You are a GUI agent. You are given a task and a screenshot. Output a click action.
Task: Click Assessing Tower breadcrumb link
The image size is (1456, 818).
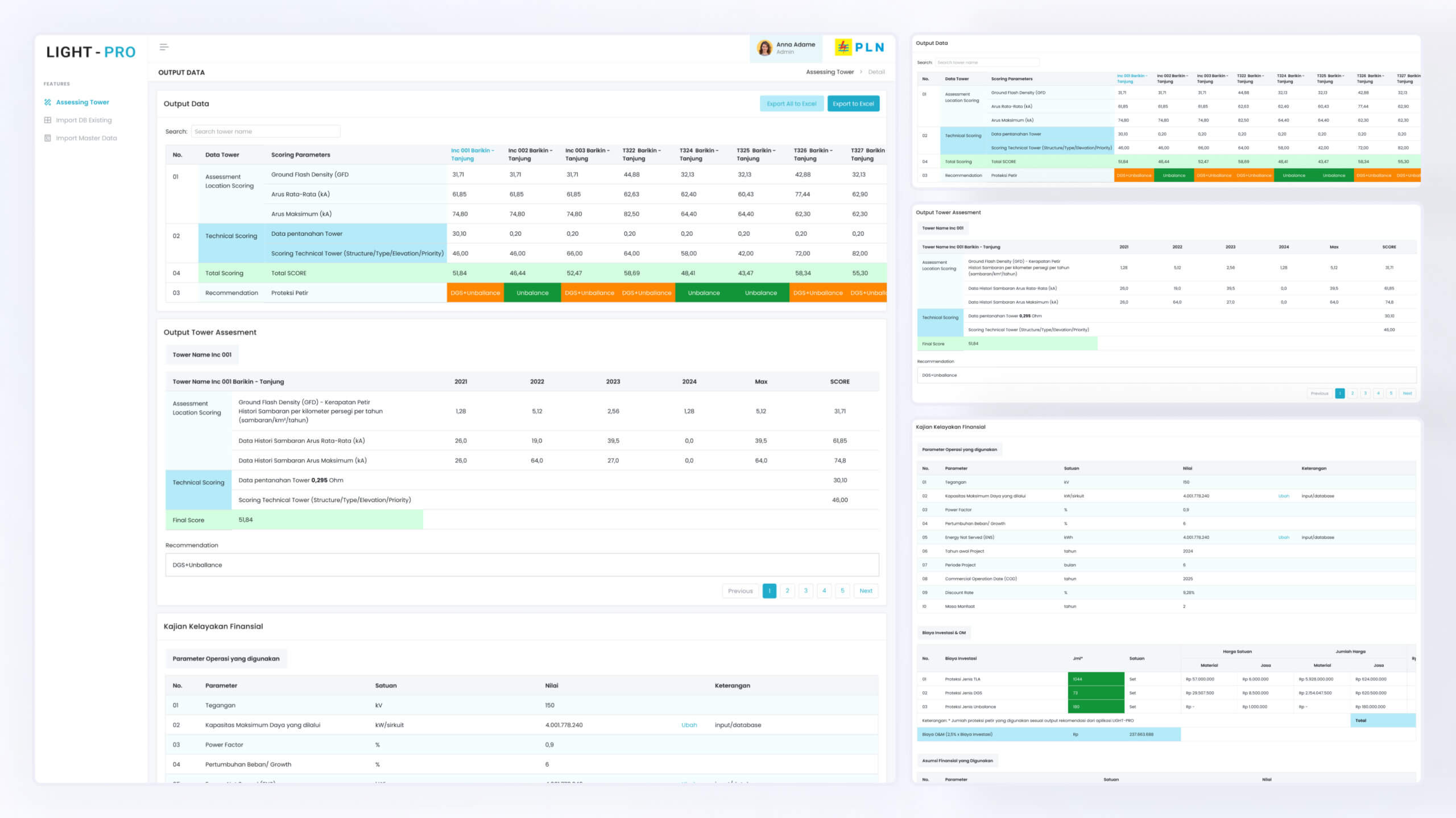point(830,72)
